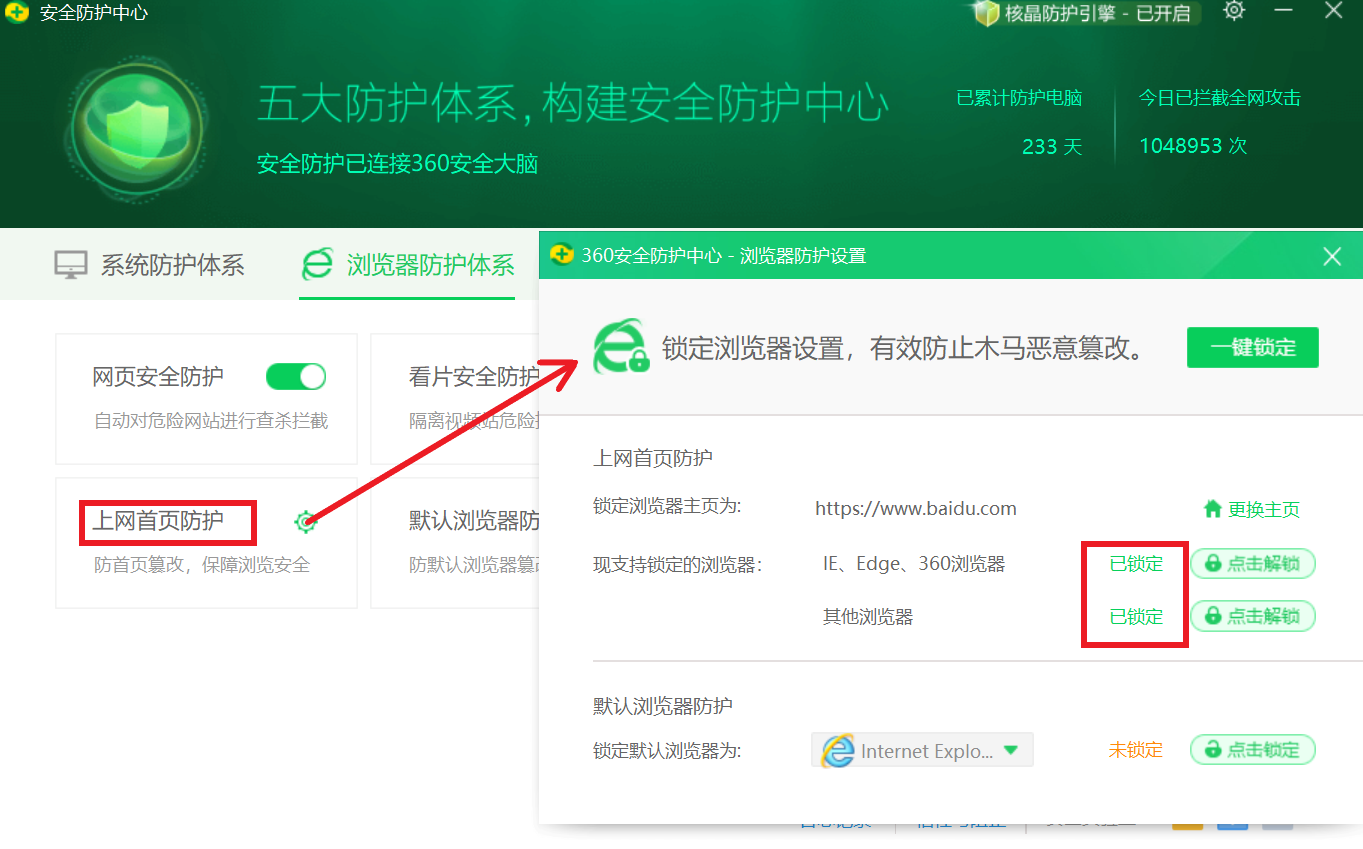
Task: Click the 1048953 次 attack count
Action: [1193, 146]
